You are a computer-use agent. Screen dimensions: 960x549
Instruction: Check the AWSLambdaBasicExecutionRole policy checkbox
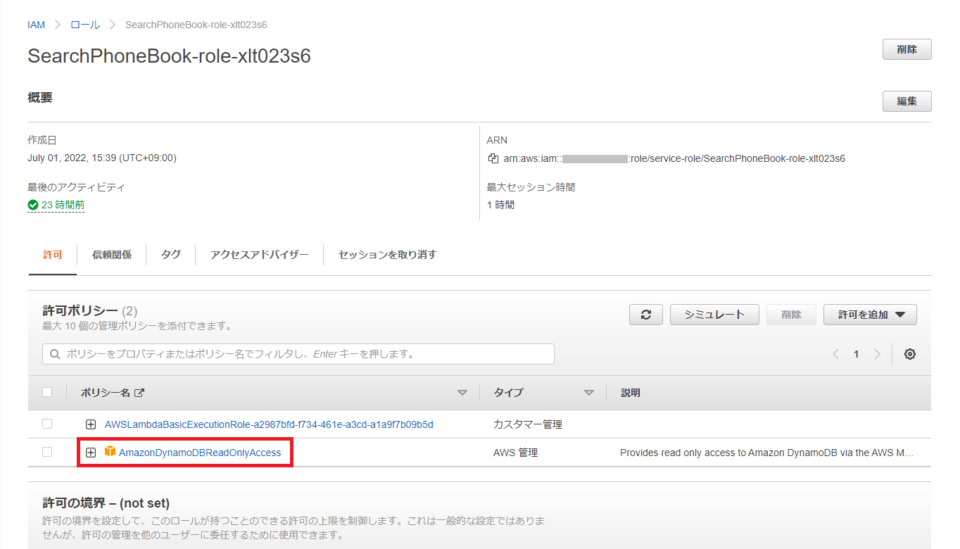(x=47, y=424)
